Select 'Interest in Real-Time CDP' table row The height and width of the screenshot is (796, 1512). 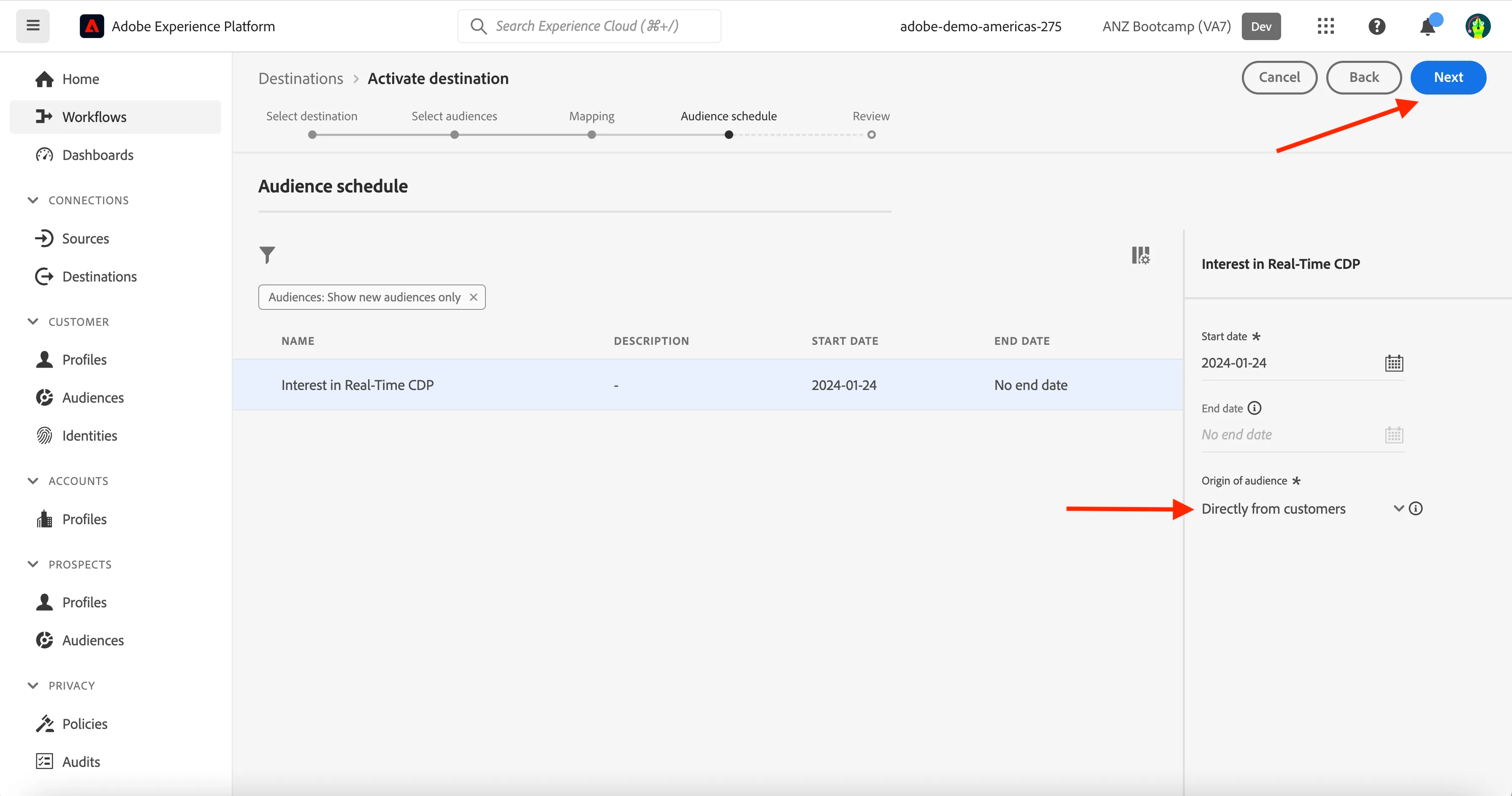[x=708, y=385]
